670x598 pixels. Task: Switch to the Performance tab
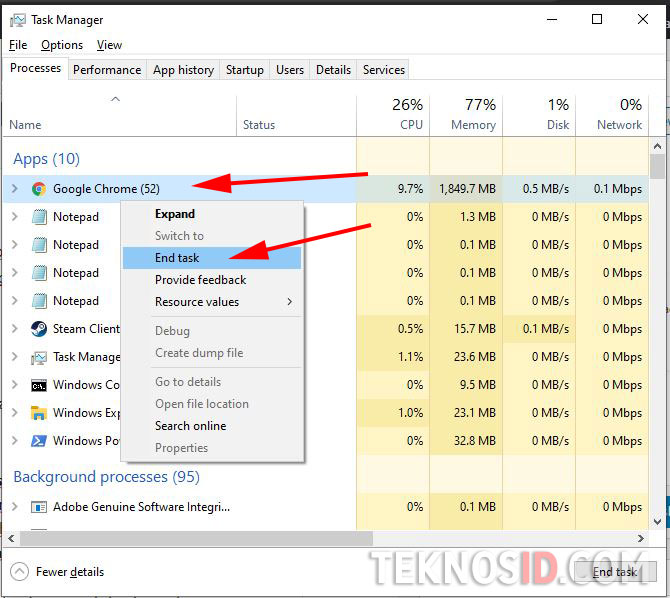(107, 70)
